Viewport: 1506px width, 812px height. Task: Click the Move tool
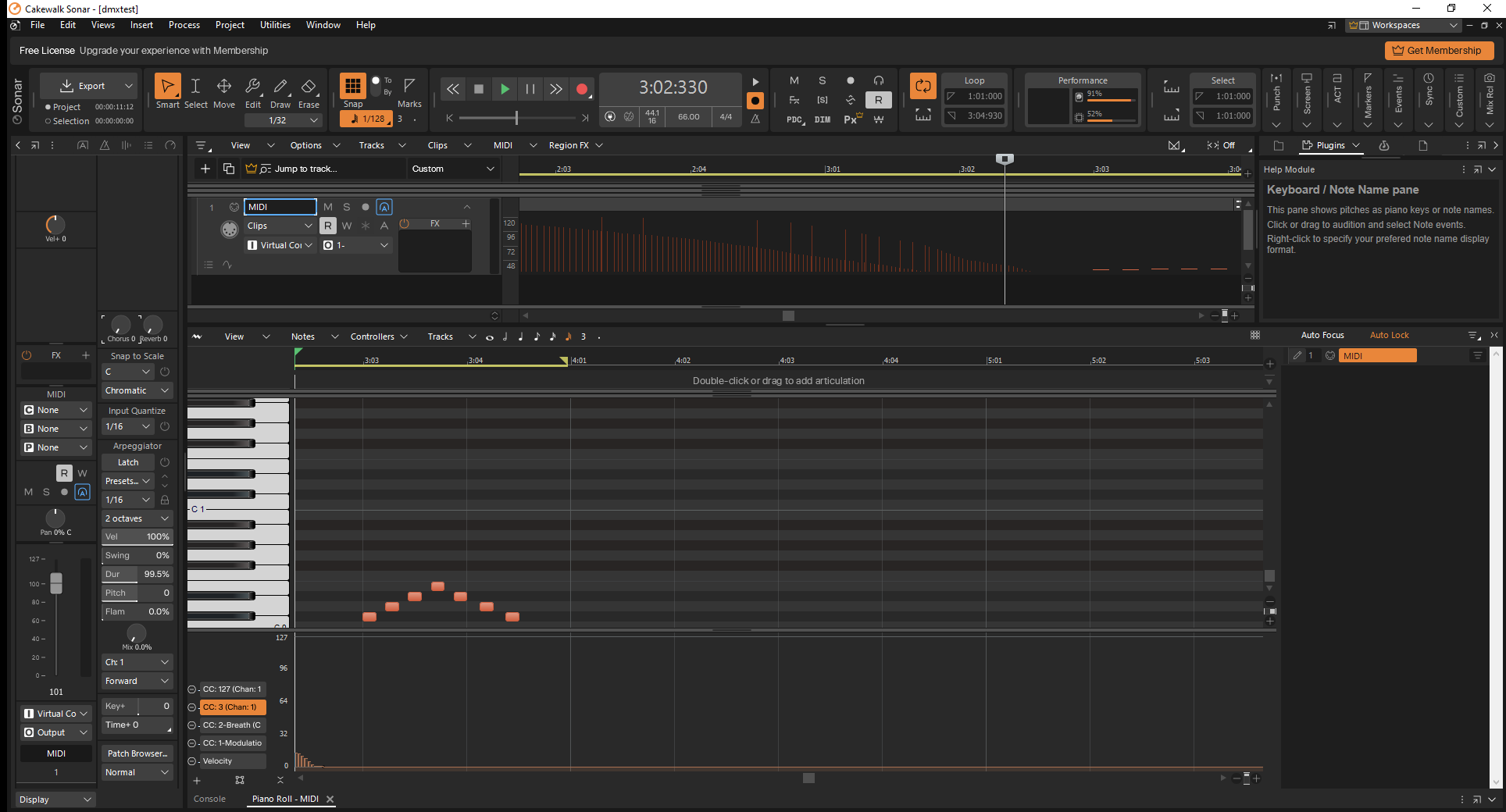224,87
